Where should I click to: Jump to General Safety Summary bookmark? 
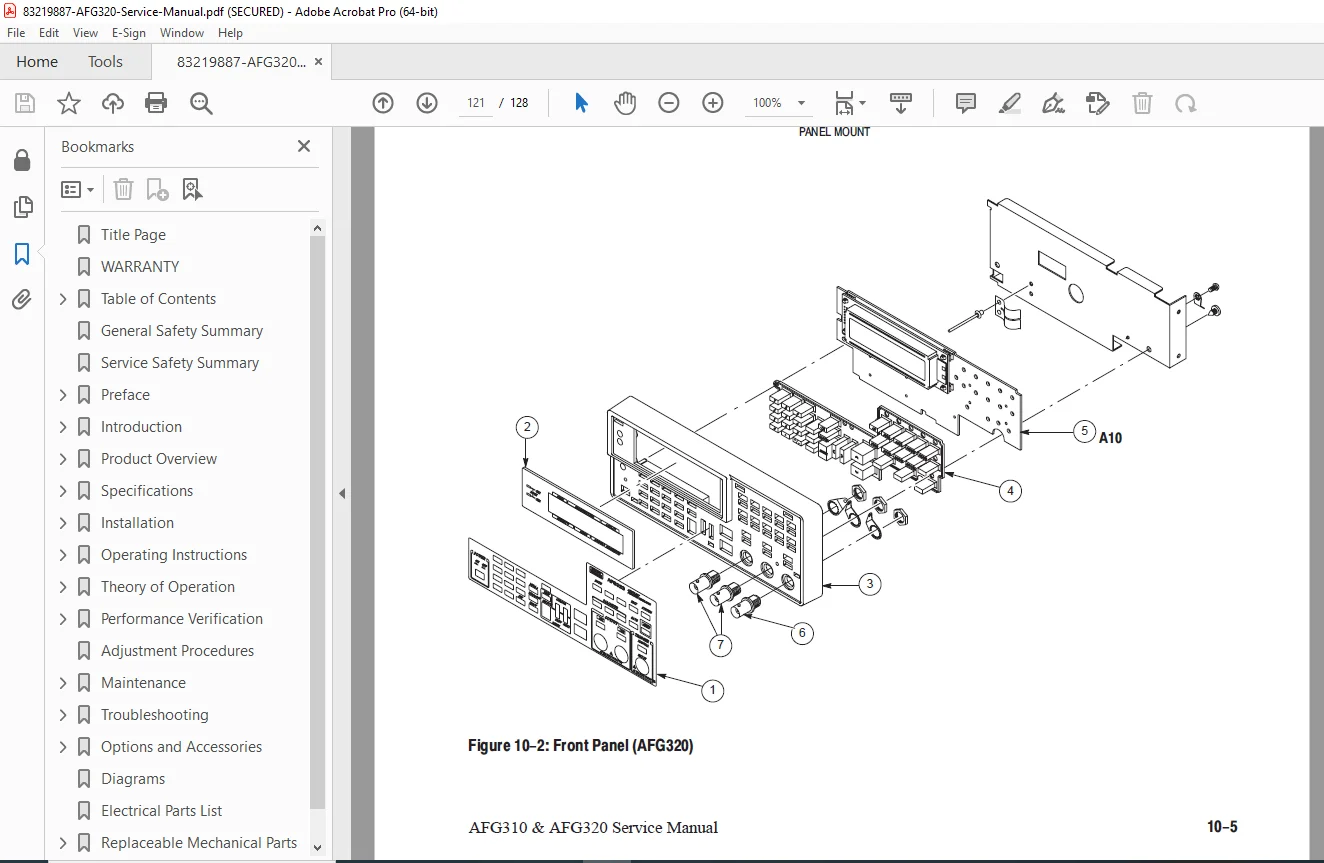pyautogui.click(x=182, y=331)
